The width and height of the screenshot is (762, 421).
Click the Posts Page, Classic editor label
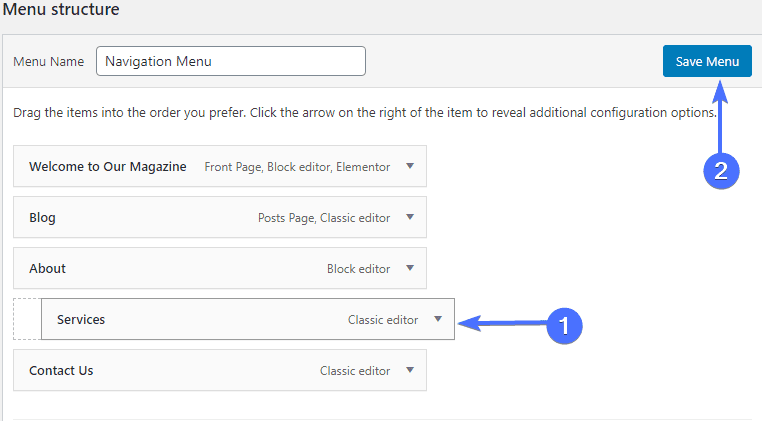click(324, 218)
